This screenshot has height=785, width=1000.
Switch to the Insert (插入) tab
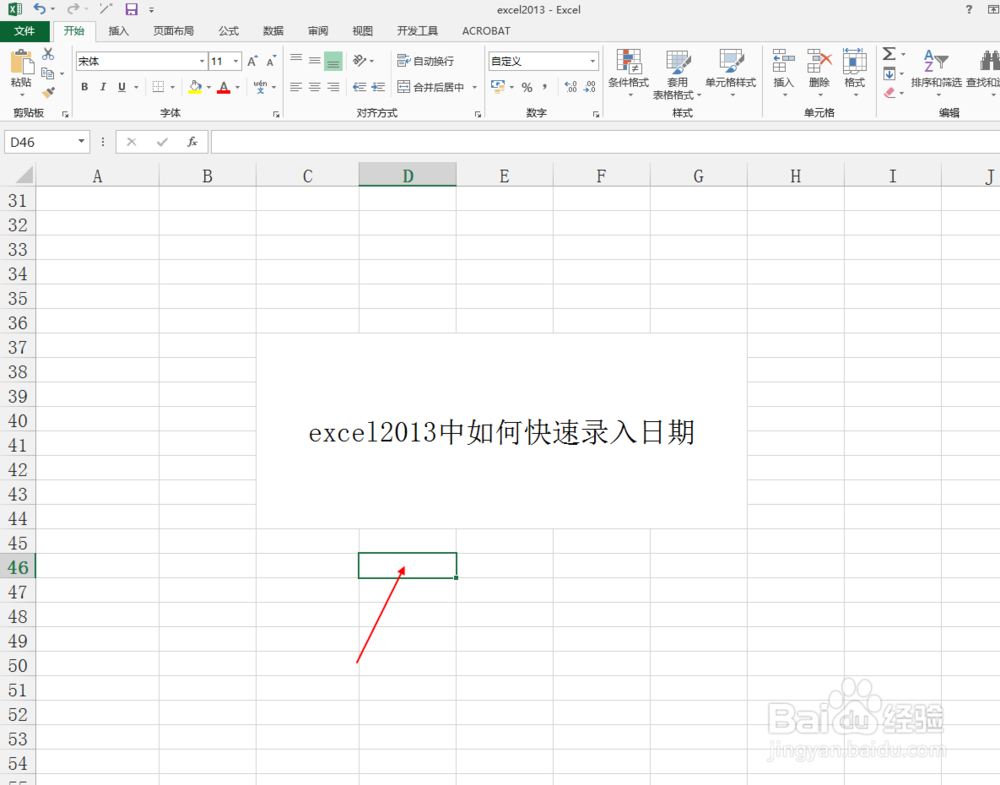pyautogui.click(x=119, y=31)
